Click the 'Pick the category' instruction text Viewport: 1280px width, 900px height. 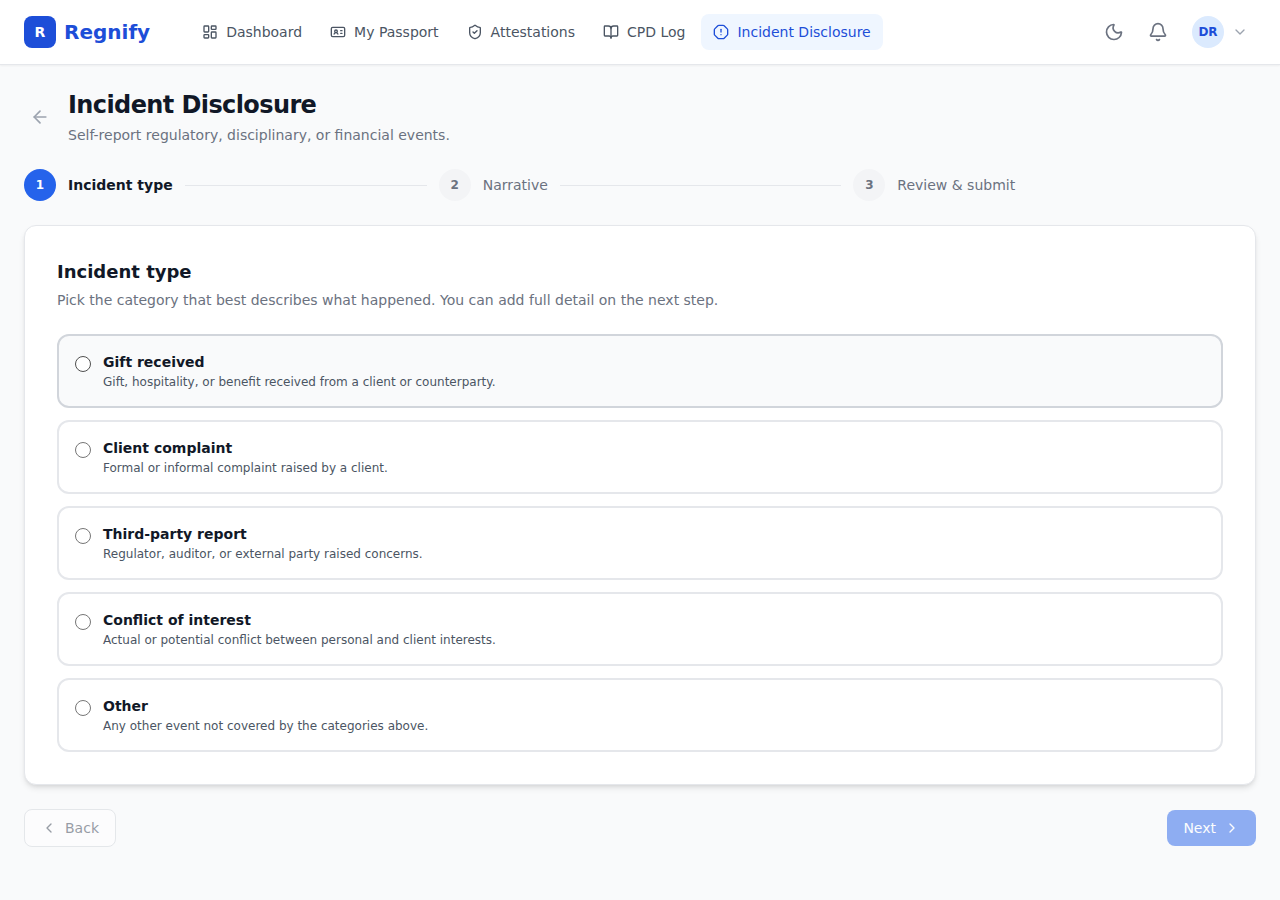(x=387, y=300)
